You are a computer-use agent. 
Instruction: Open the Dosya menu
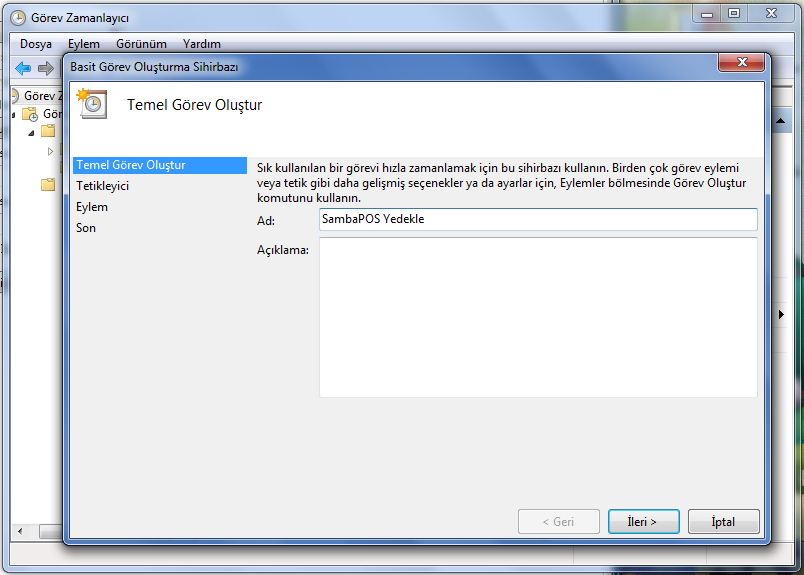tap(36, 44)
